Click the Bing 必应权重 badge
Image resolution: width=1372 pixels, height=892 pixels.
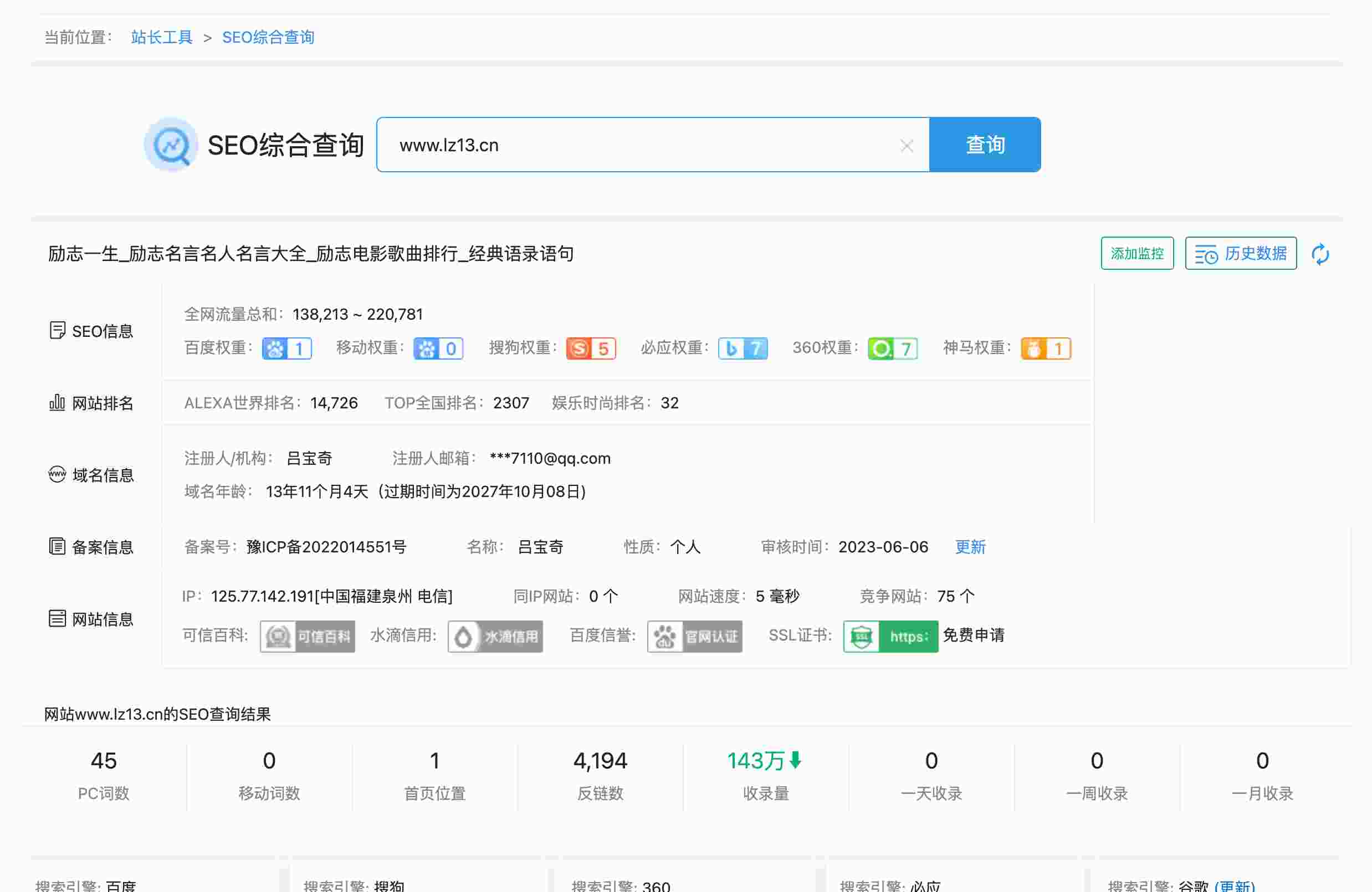743,348
